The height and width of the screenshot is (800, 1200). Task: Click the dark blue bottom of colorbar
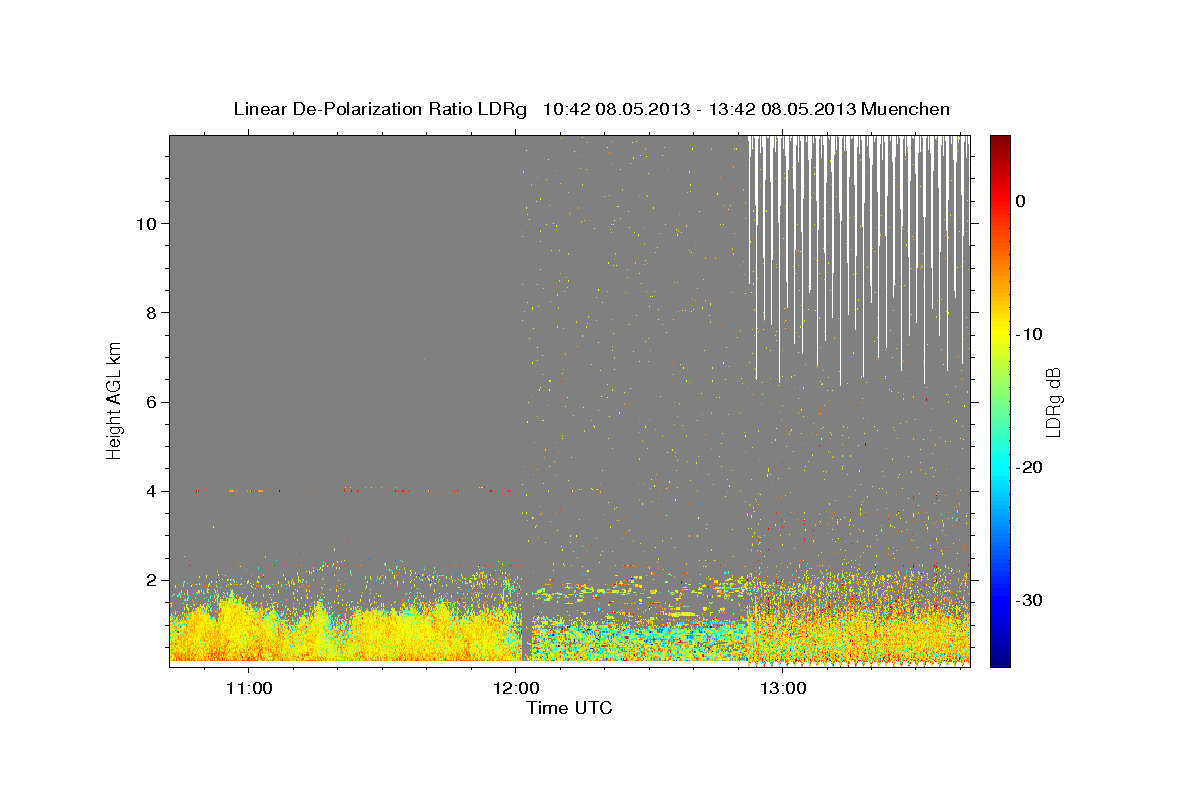point(1000,659)
